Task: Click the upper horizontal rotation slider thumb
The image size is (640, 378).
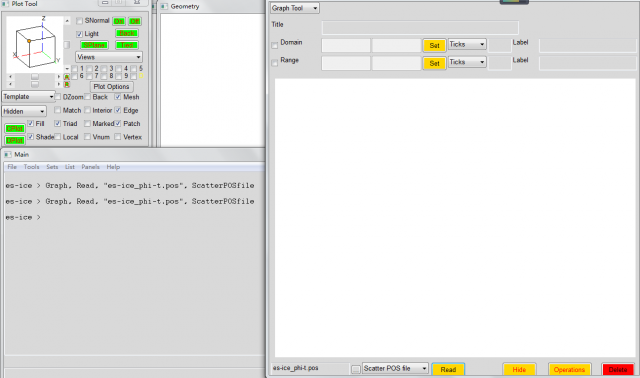Action: [x=35, y=77]
